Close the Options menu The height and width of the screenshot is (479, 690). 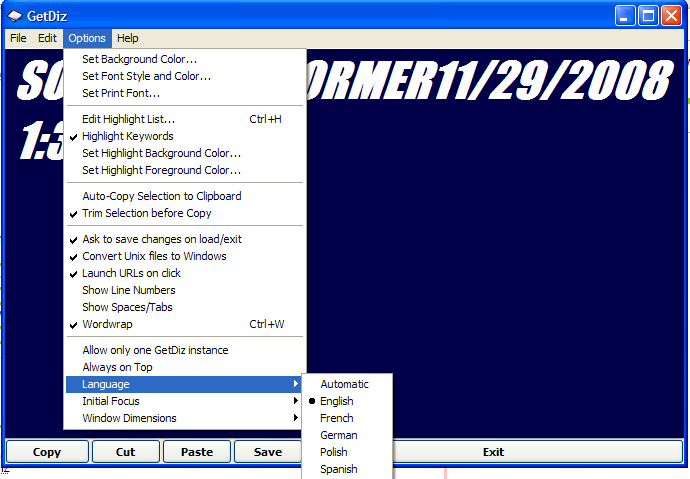coord(87,38)
